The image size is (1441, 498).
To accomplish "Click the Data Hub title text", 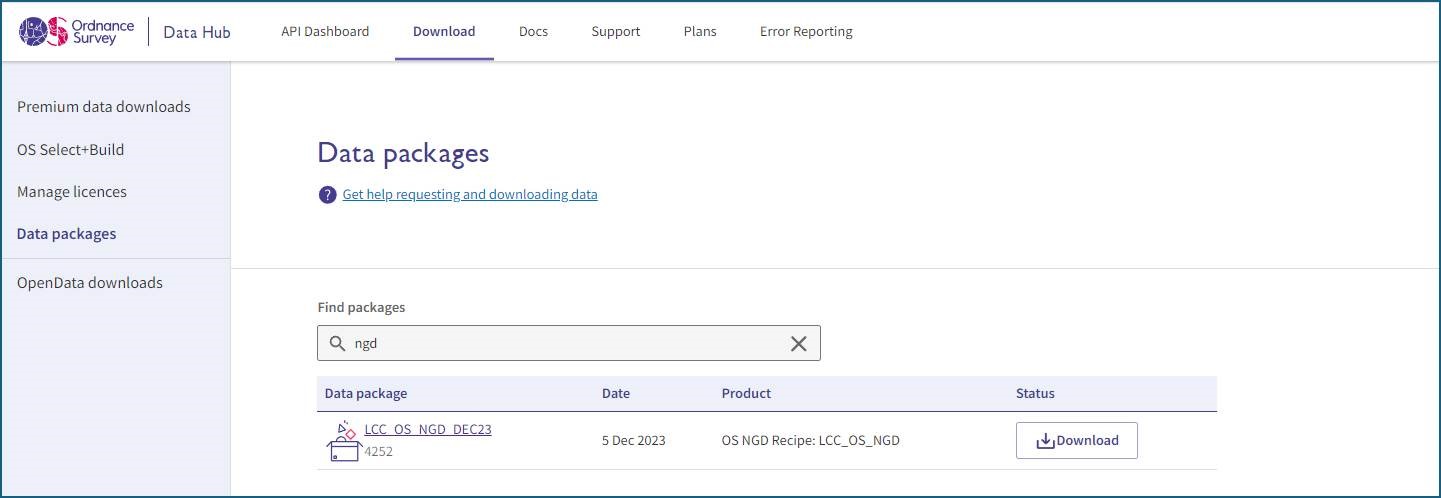I will [x=197, y=32].
